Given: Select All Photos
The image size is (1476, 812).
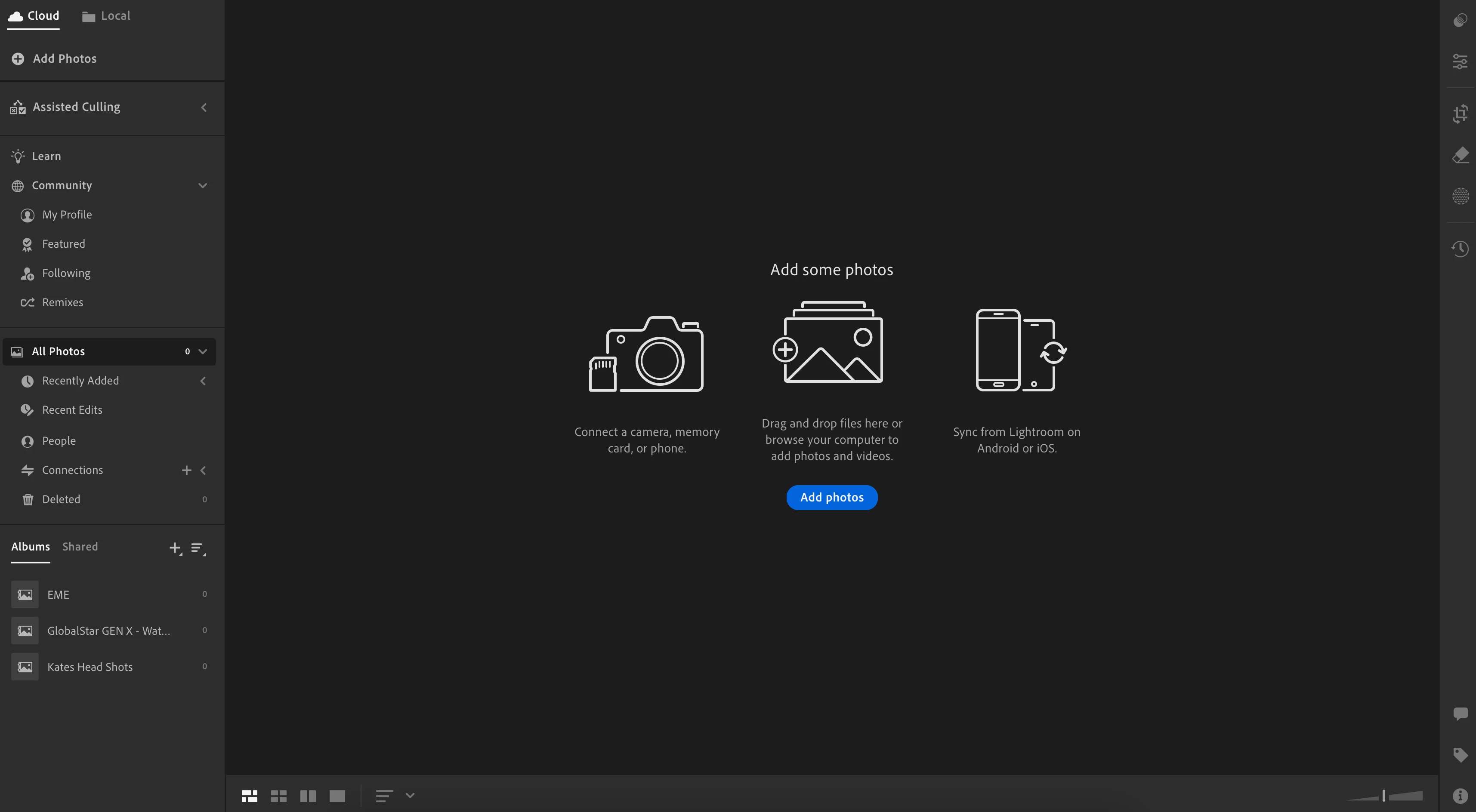Looking at the screenshot, I should (x=109, y=352).
